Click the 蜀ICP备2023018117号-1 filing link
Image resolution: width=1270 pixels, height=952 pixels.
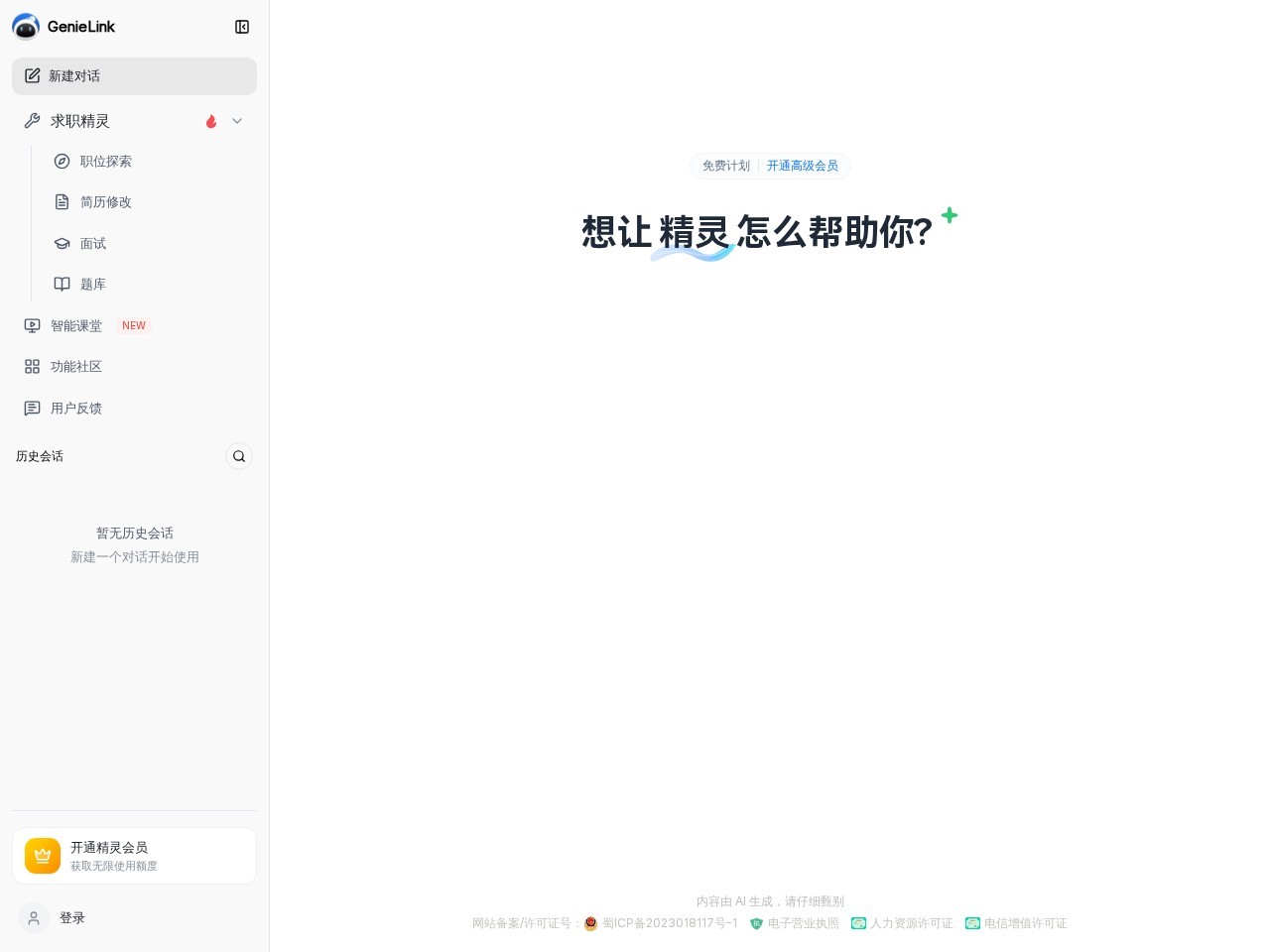coord(670,923)
